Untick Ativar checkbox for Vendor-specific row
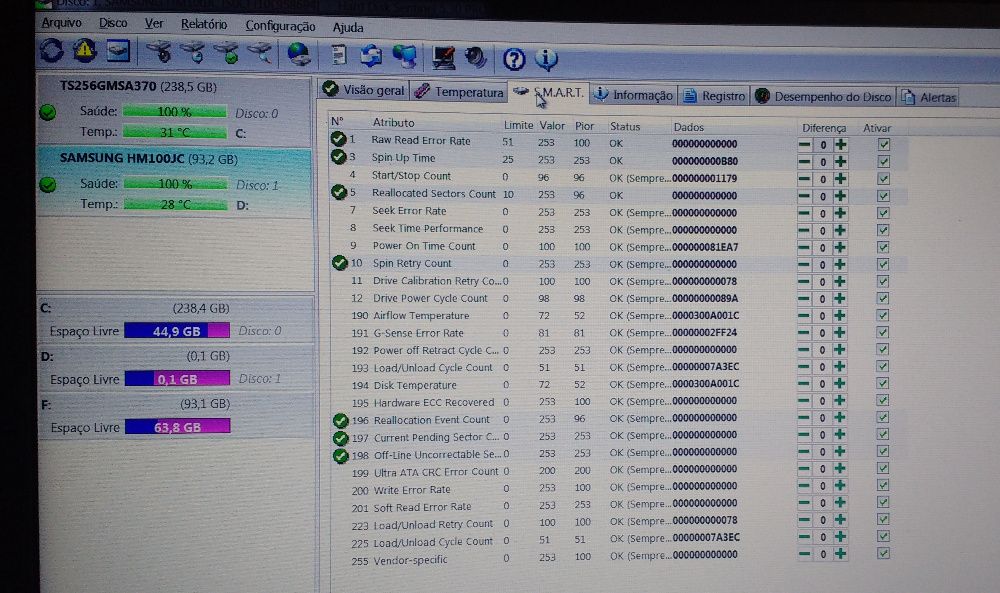This screenshot has width=1000, height=593. pos(883,553)
